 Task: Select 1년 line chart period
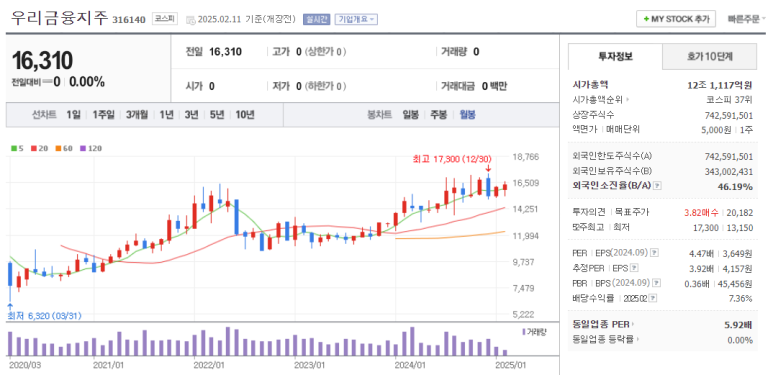166,115
